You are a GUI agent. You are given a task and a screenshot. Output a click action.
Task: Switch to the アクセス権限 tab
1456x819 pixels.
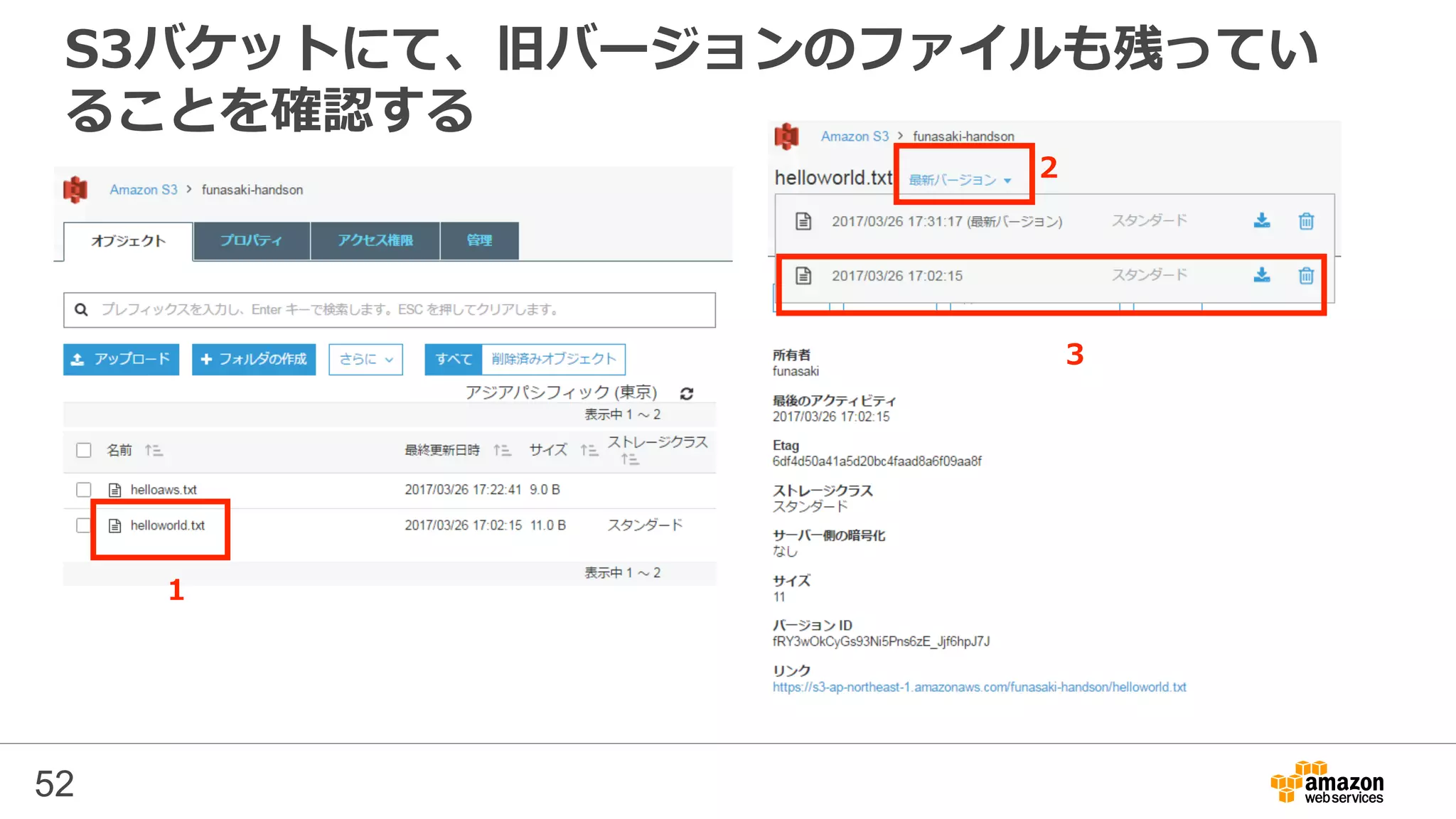pyautogui.click(x=375, y=240)
